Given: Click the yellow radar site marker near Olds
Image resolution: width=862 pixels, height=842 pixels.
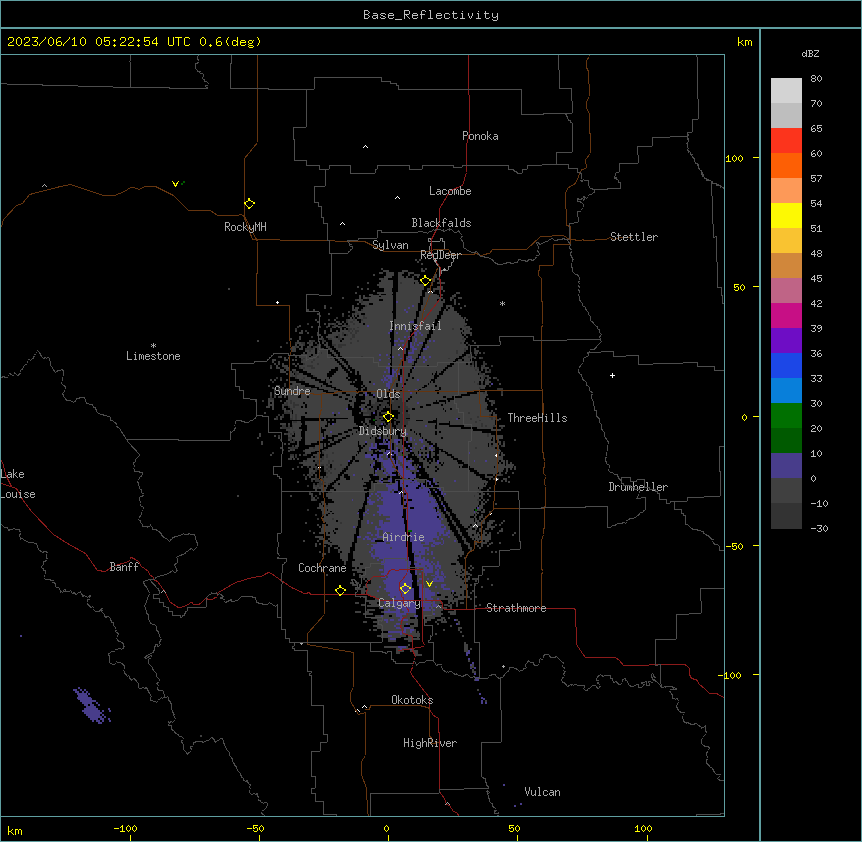Looking at the screenshot, I should click(x=388, y=416).
